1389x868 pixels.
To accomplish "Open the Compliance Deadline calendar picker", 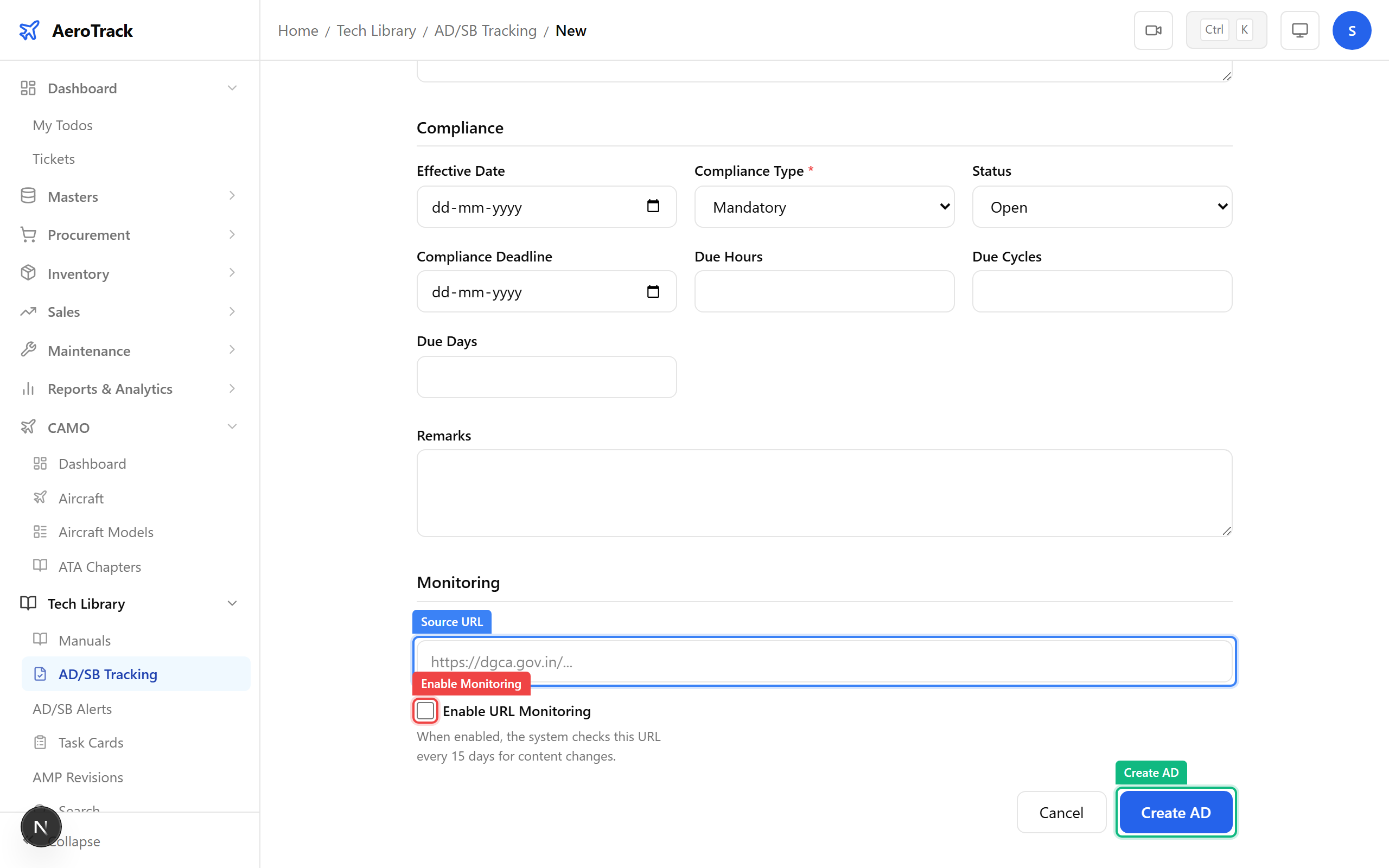I will click(654, 291).
